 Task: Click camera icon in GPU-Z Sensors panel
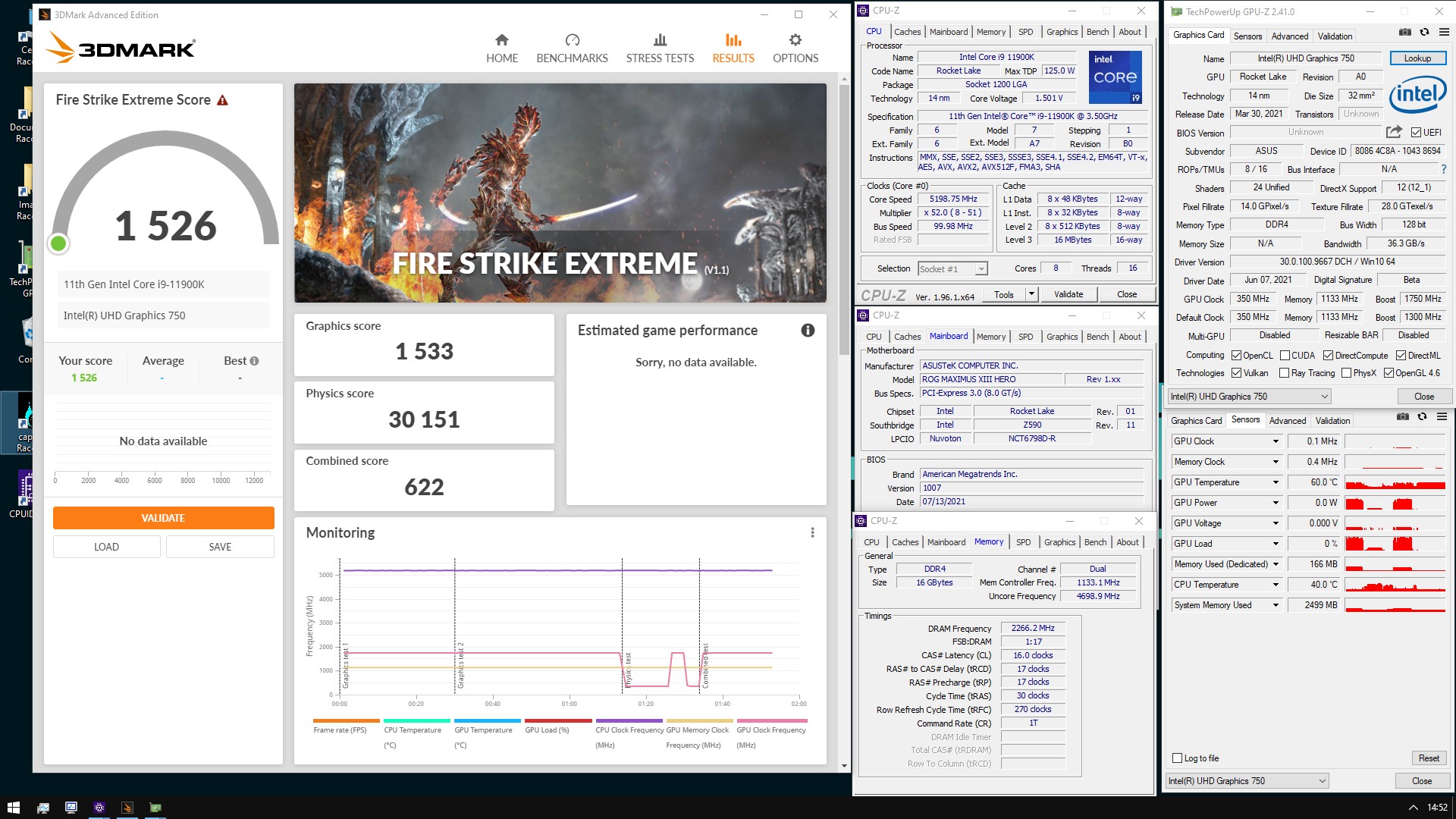point(1402,417)
